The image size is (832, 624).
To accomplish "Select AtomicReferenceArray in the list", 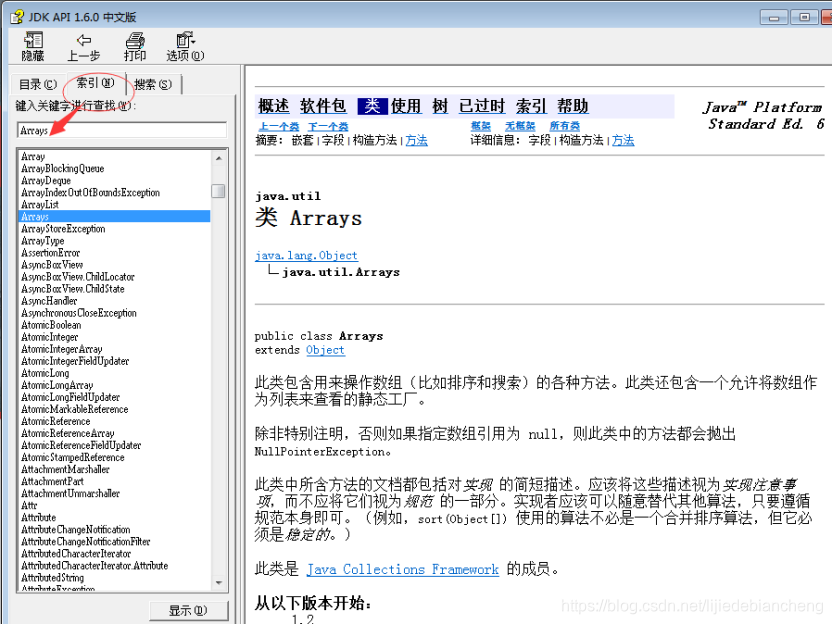I will pyautogui.click(x=67, y=434).
